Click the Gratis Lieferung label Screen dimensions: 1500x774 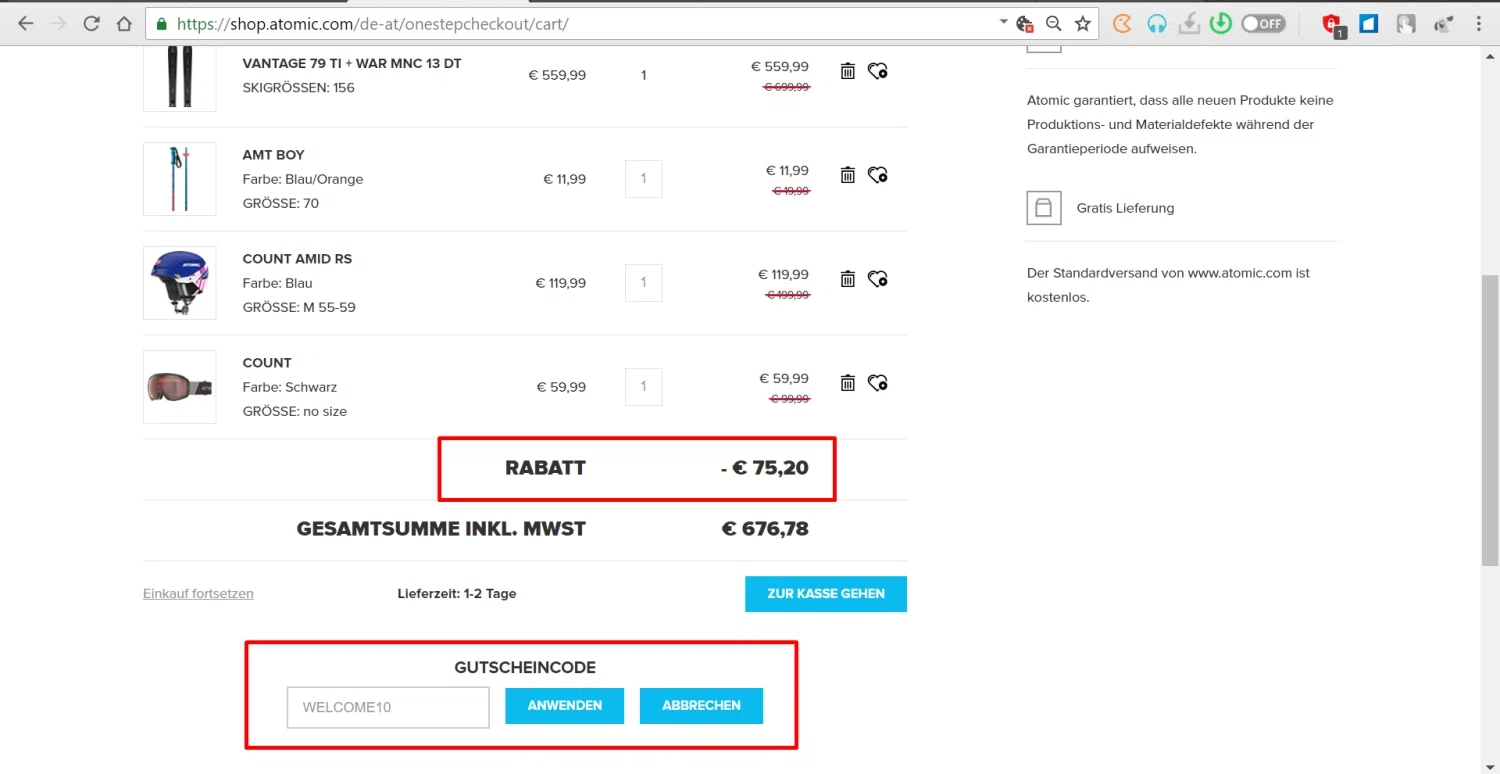1125,208
